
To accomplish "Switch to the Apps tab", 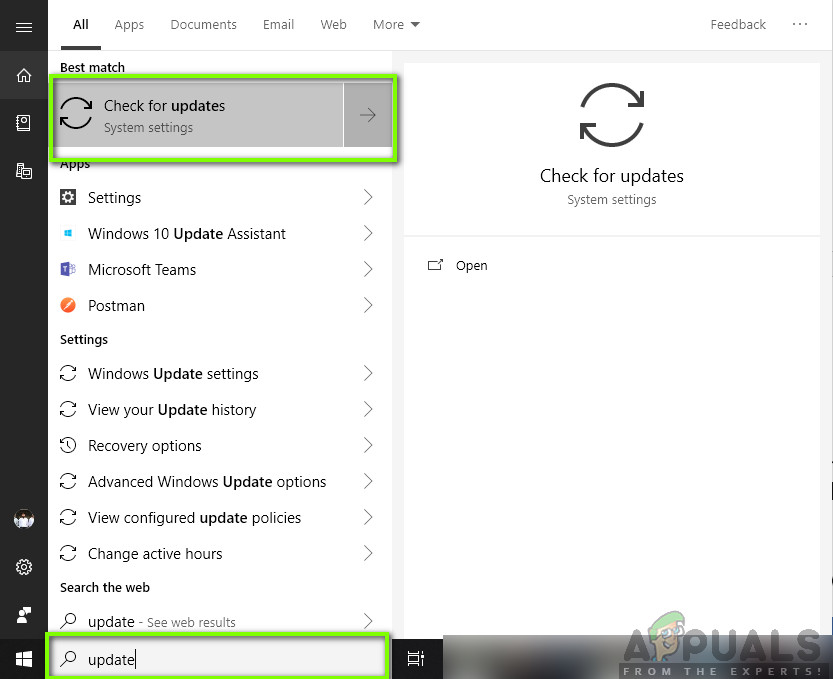I will coord(129,24).
